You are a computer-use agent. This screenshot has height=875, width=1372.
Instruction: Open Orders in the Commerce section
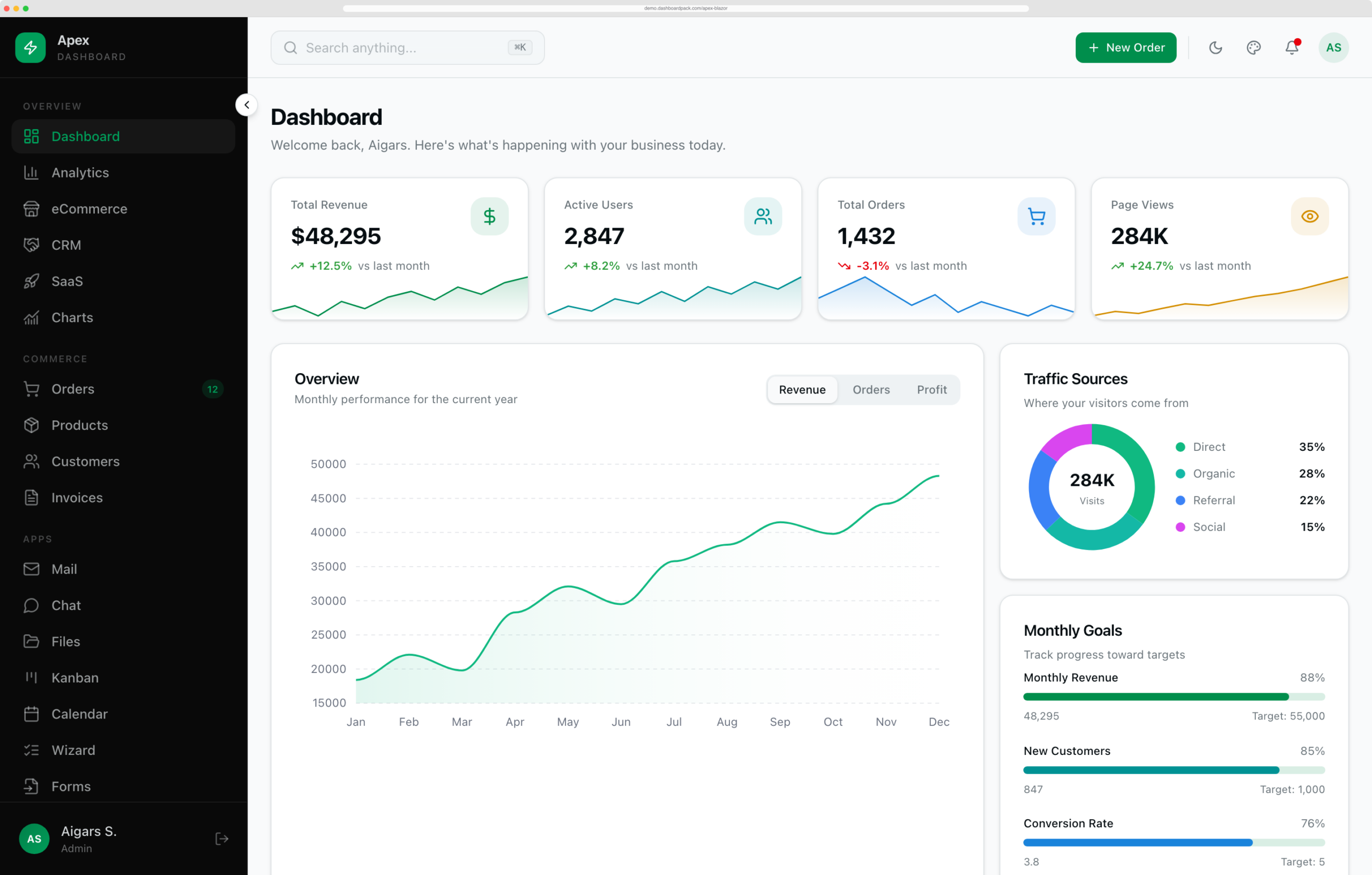123,389
